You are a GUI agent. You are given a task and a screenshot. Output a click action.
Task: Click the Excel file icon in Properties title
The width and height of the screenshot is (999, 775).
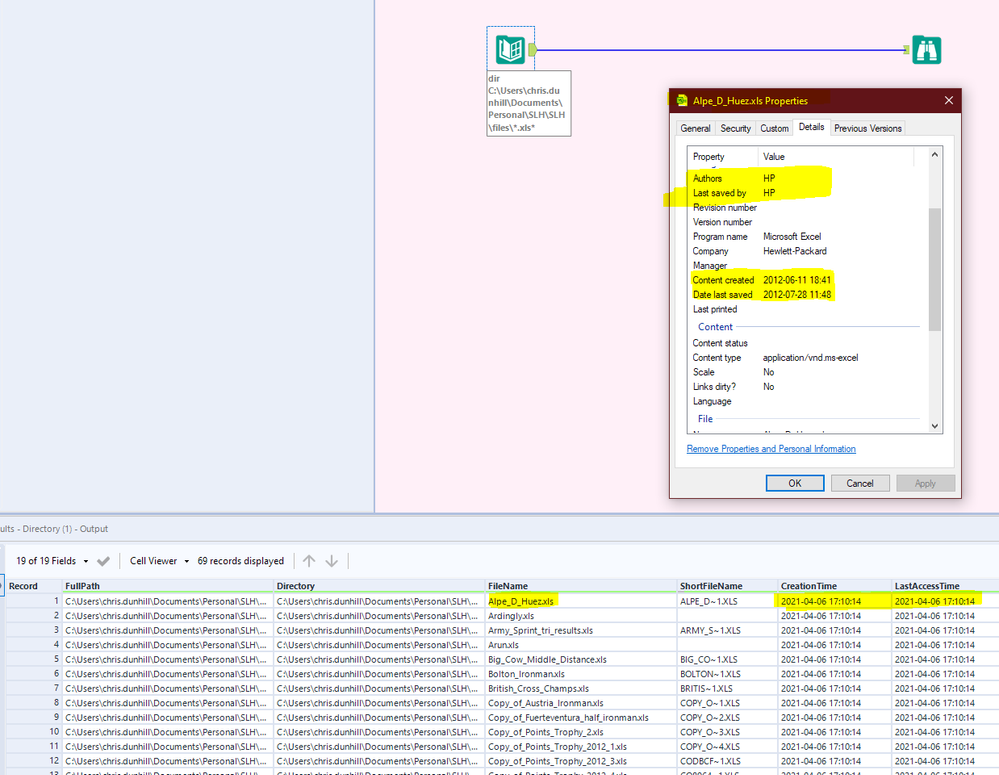coord(682,100)
